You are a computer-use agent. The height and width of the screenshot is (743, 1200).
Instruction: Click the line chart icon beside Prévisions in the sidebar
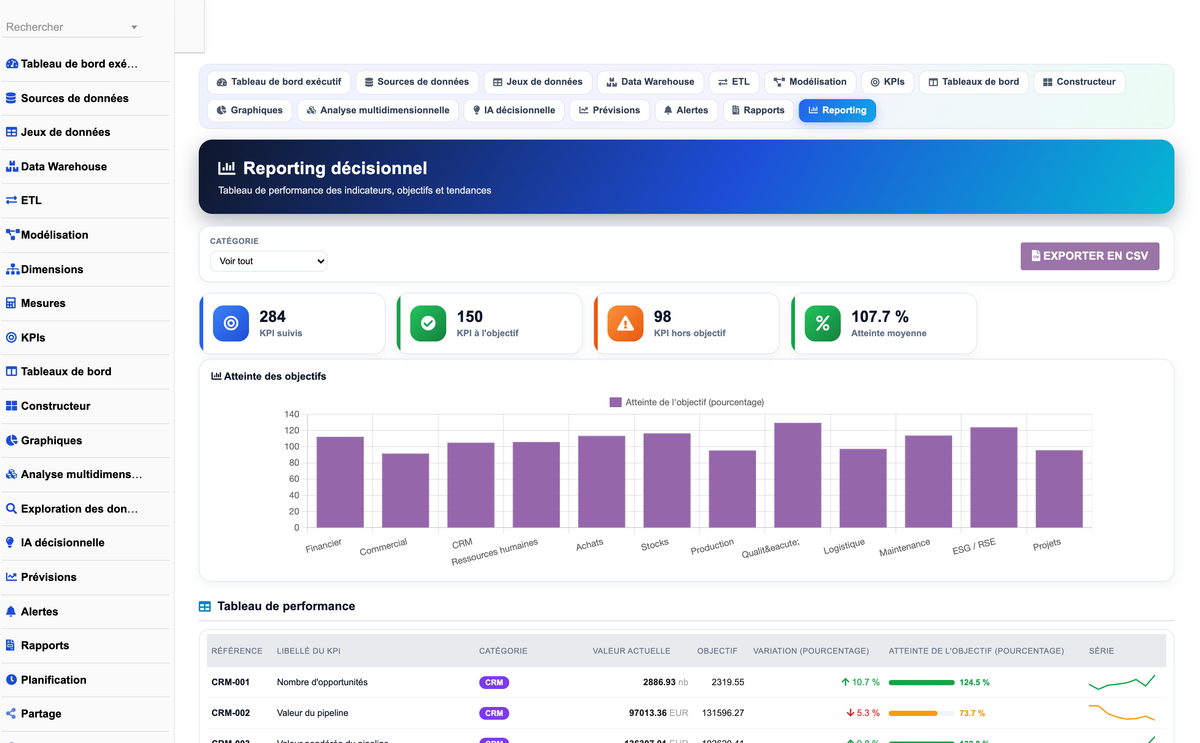pos(12,577)
